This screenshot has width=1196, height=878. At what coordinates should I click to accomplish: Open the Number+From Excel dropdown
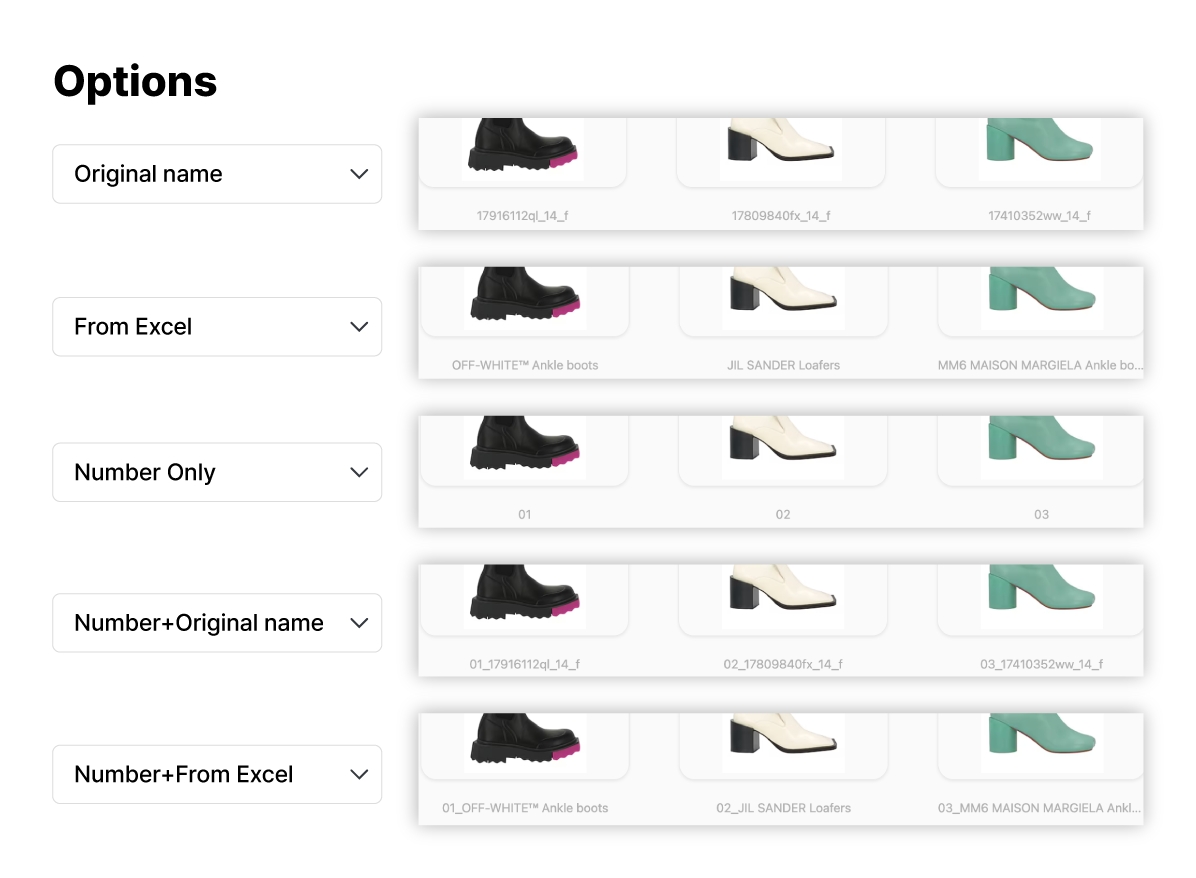point(216,774)
